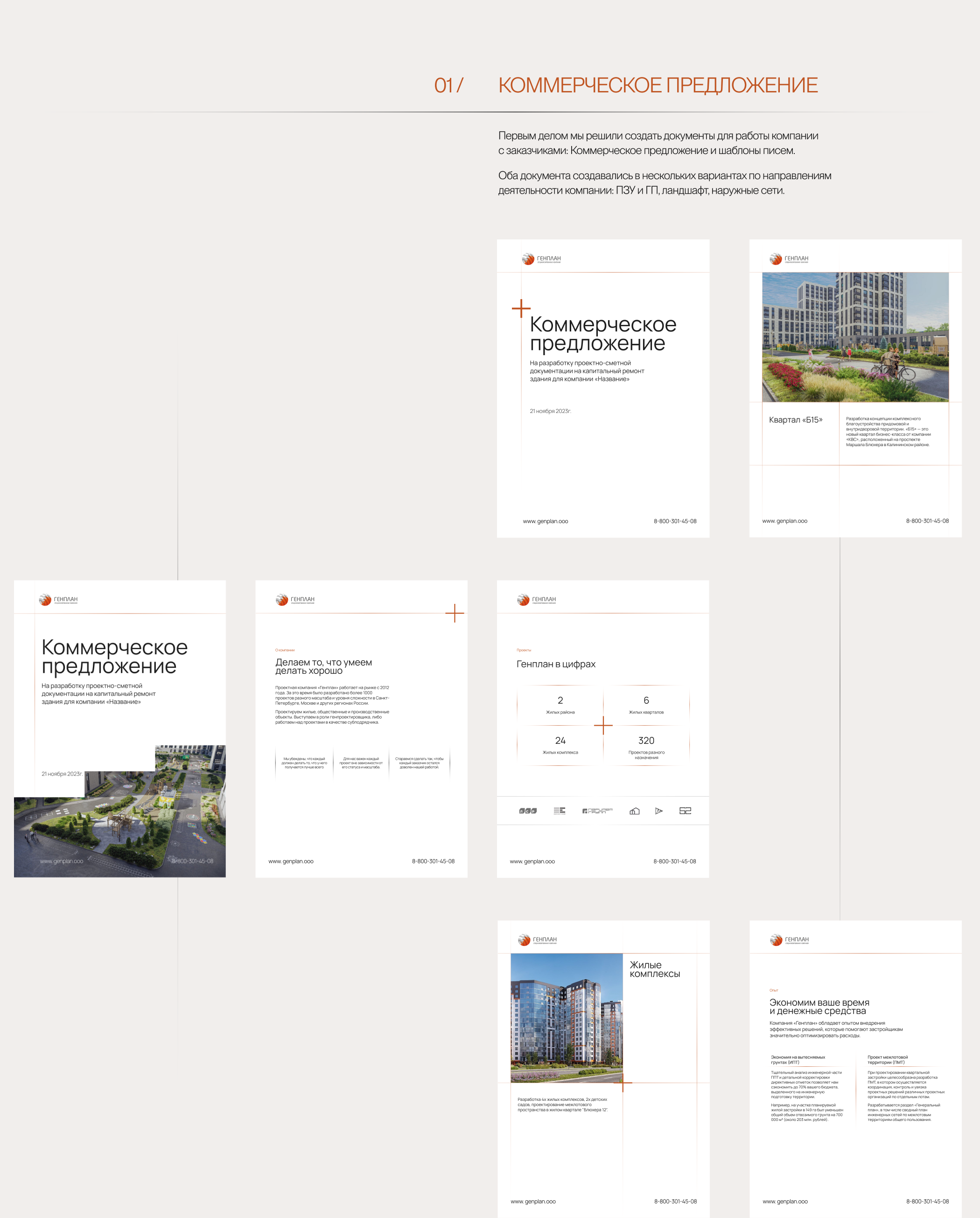980x1218 pixels.
Task: Click the Еврострой striped logo
Action: click(x=559, y=811)
